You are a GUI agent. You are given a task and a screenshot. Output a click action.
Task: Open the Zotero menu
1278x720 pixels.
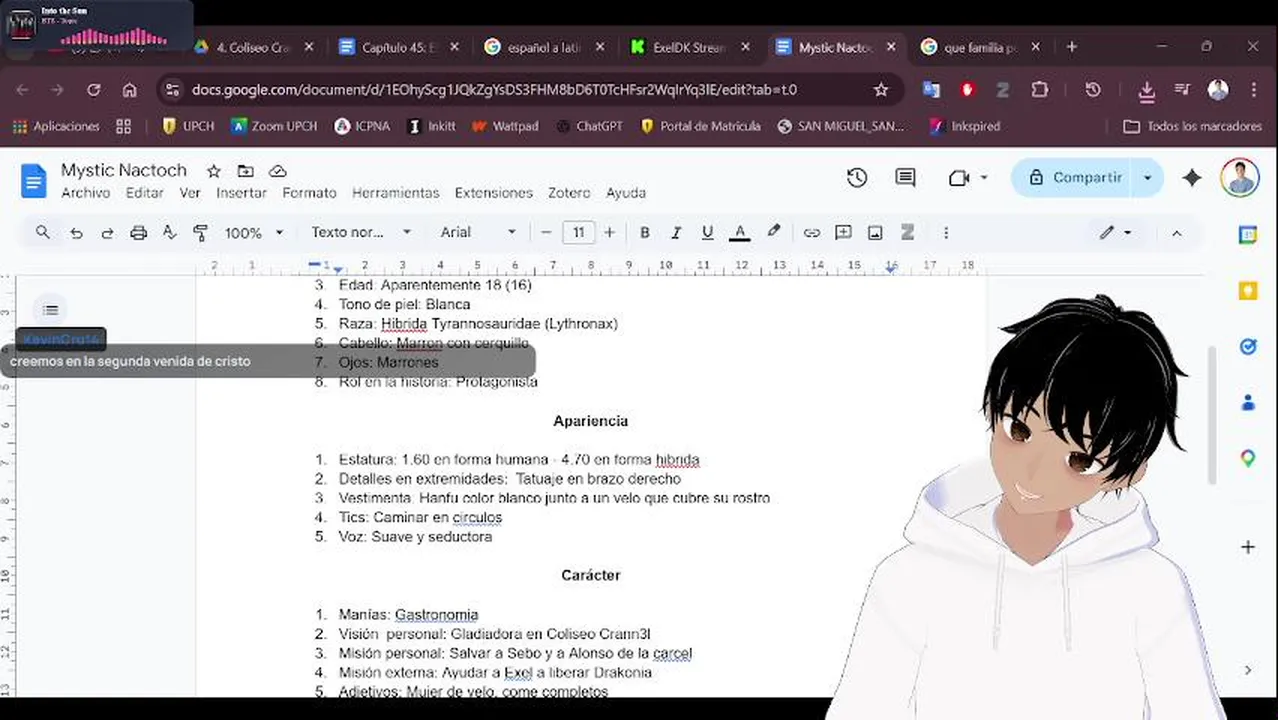coord(569,193)
